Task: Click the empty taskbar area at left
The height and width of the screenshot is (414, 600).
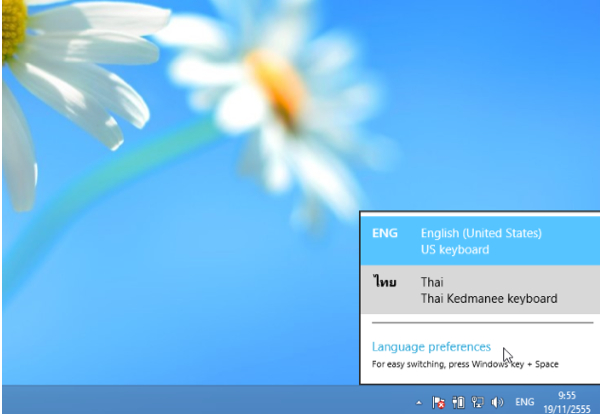Action: pyautogui.click(x=191, y=400)
